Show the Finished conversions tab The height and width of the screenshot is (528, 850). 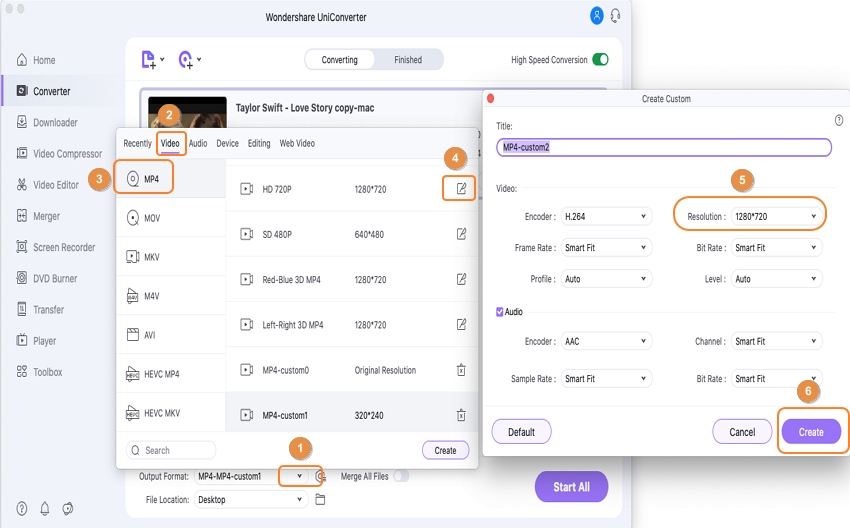tap(408, 60)
